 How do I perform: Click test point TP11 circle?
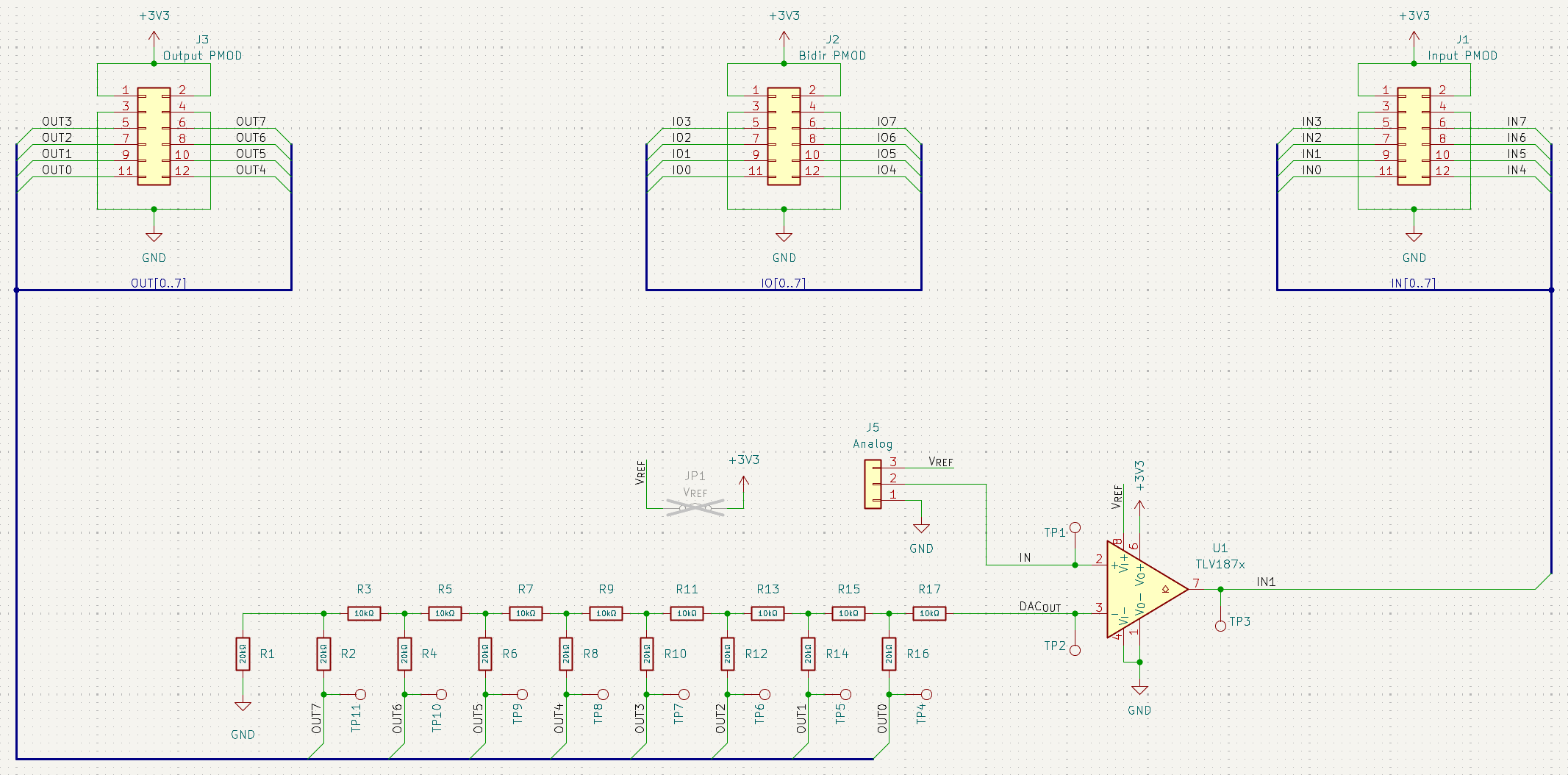point(360,694)
